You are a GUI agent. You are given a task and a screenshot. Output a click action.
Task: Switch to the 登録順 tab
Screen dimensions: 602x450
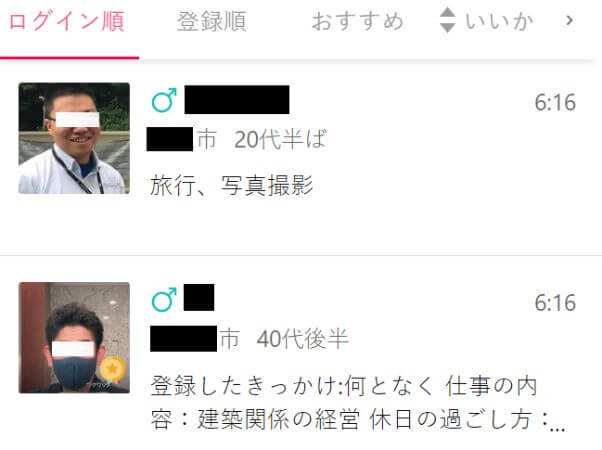click(212, 21)
